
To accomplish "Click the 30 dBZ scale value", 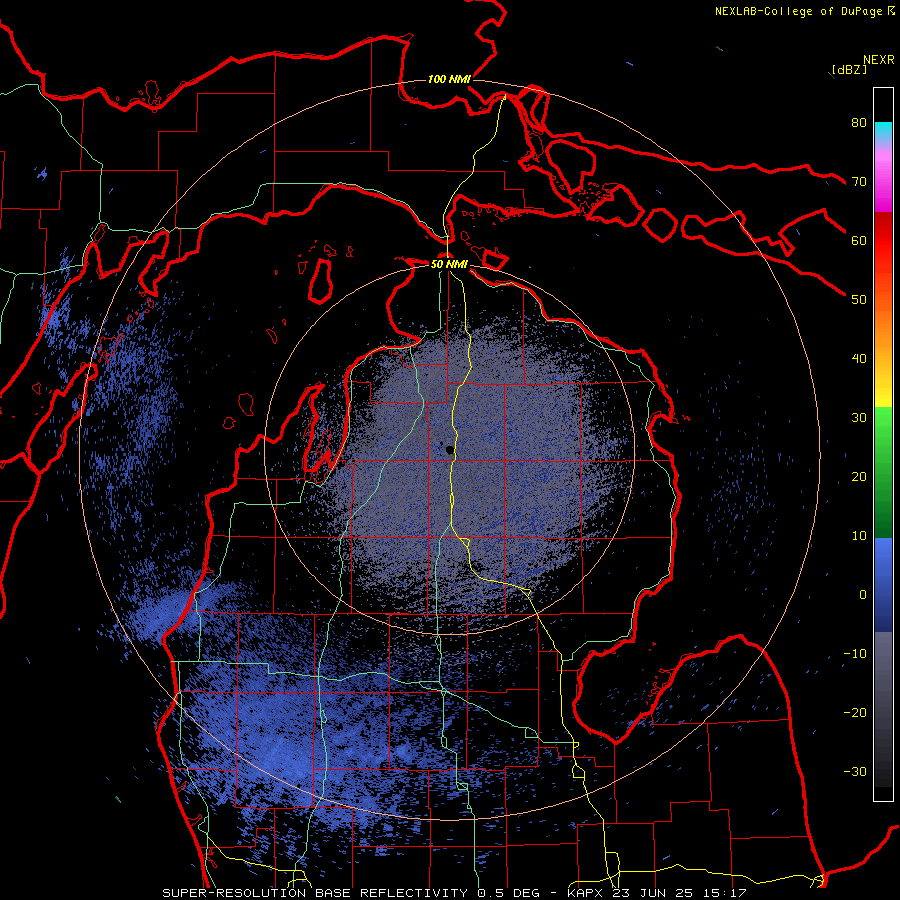I will [859, 418].
